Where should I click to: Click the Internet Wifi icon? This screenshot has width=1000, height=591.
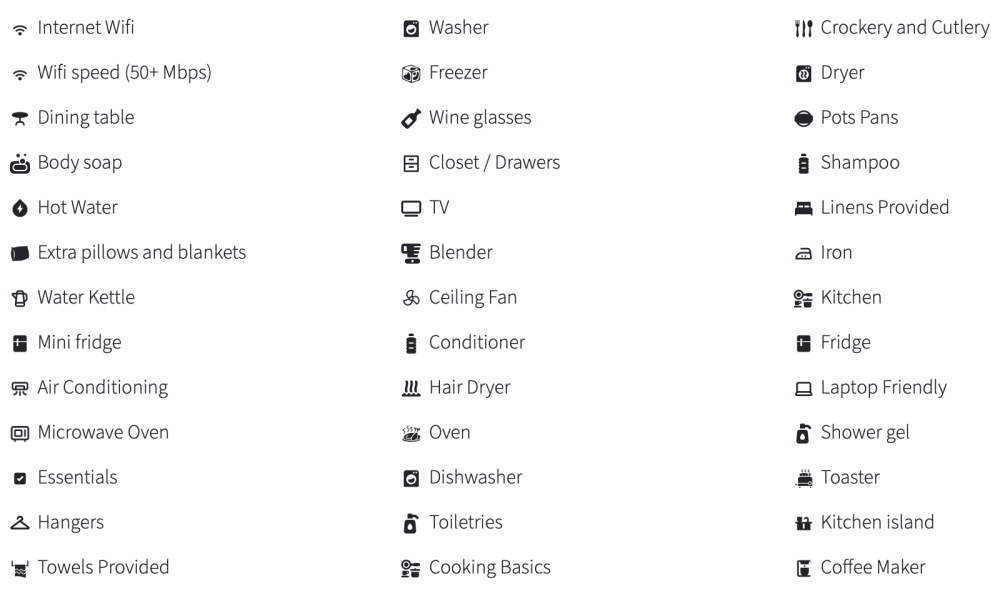click(x=20, y=27)
